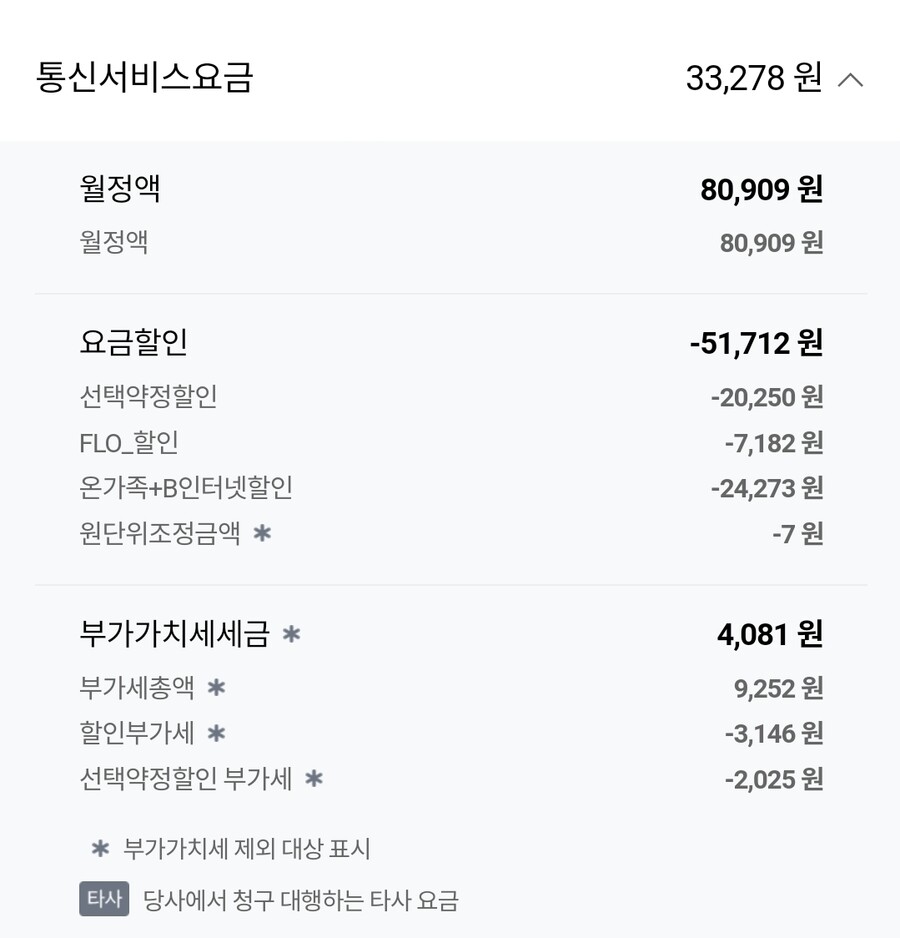Click the 타사 badge icon
Screen dimensions: 900x938
click(x=104, y=899)
